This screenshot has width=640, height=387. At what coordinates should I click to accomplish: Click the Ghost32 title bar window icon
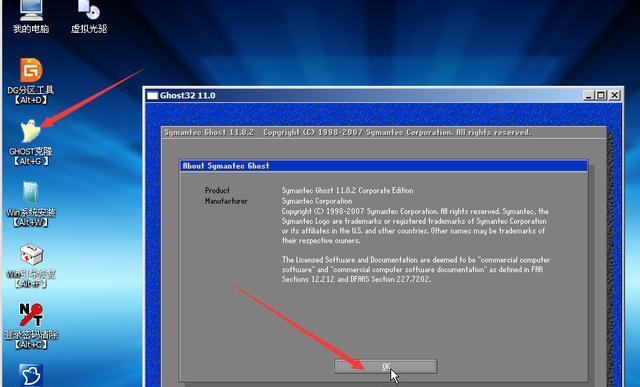coord(152,96)
